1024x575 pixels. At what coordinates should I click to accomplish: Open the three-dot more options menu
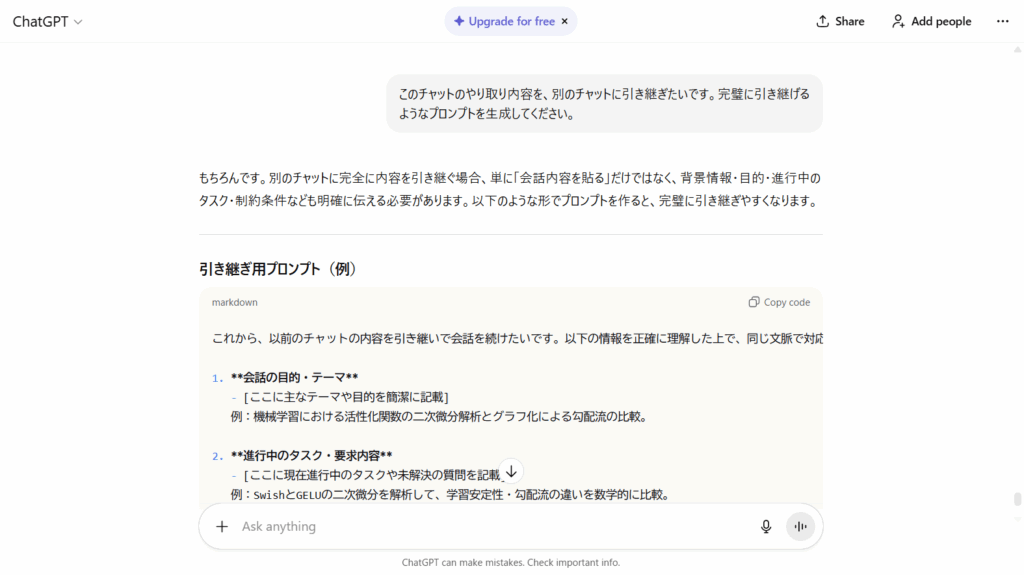point(1002,21)
